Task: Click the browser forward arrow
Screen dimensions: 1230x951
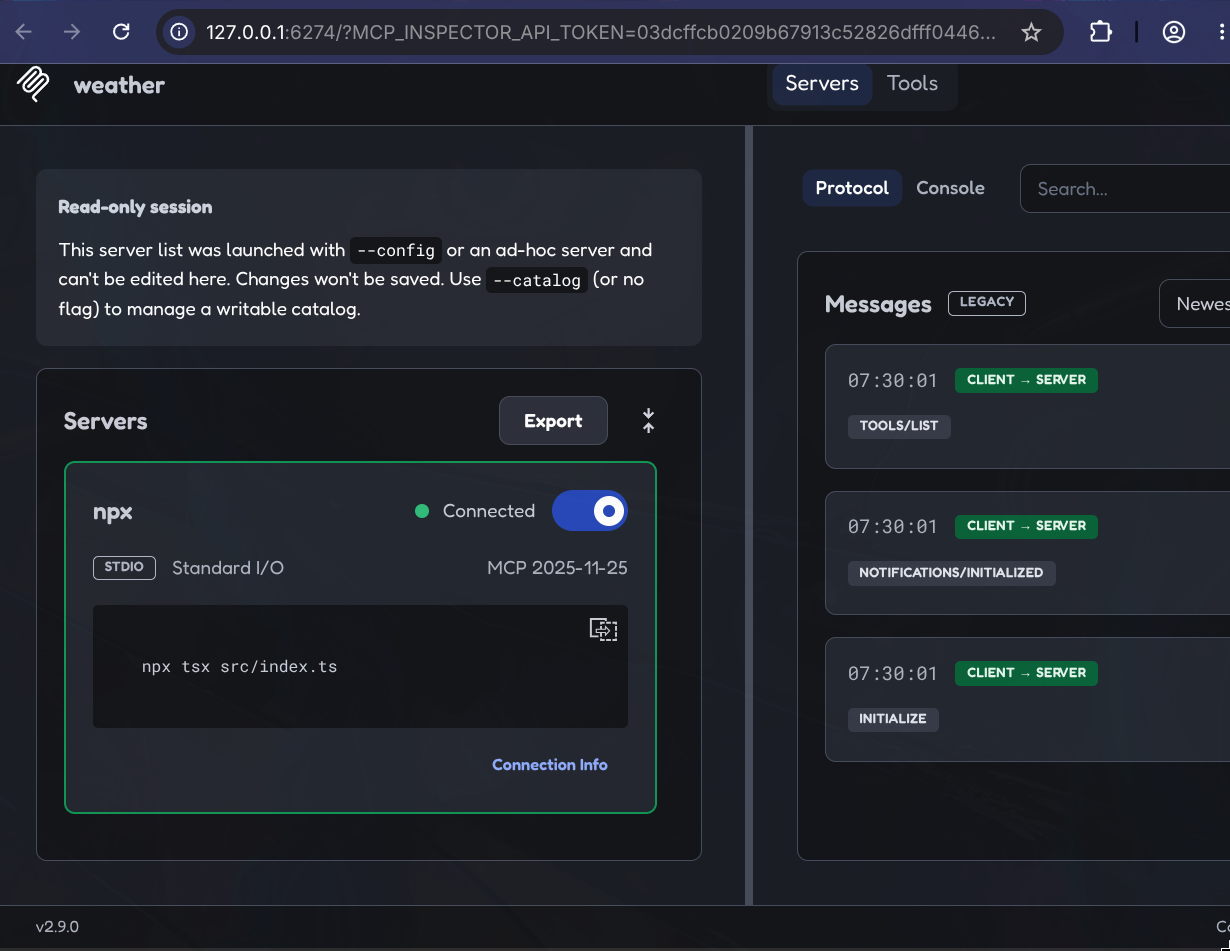Action: click(x=72, y=32)
